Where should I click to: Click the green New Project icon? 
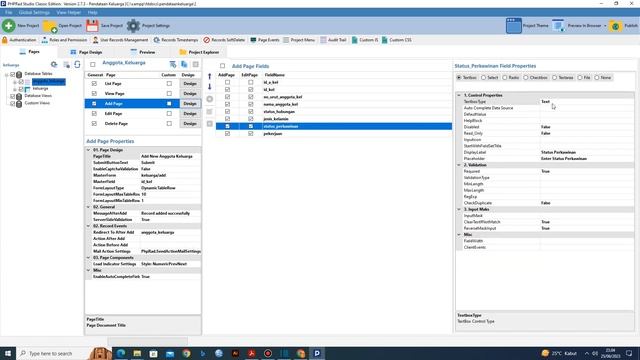9,26
